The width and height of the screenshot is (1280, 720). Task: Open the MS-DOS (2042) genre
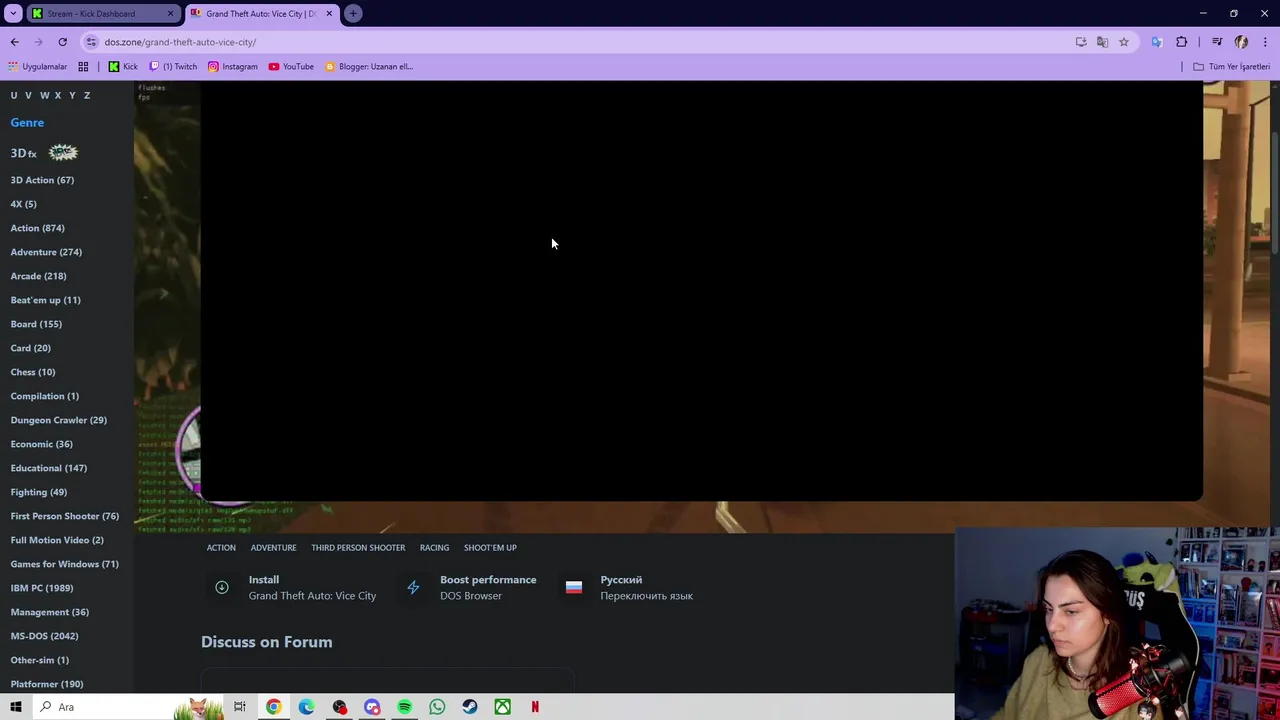point(44,636)
